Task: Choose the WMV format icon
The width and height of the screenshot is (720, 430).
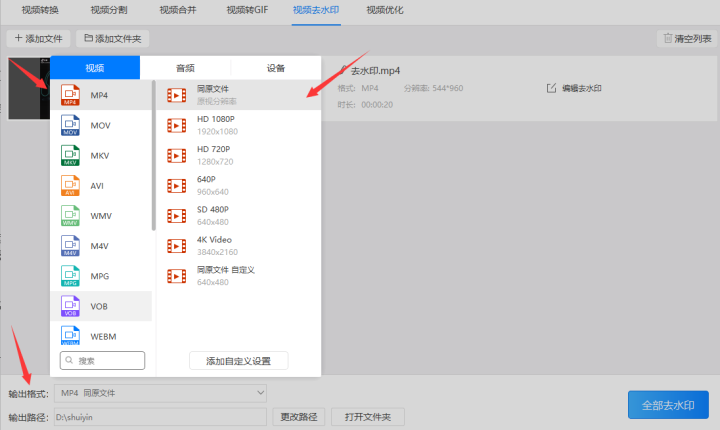Action: pos(70,216)
